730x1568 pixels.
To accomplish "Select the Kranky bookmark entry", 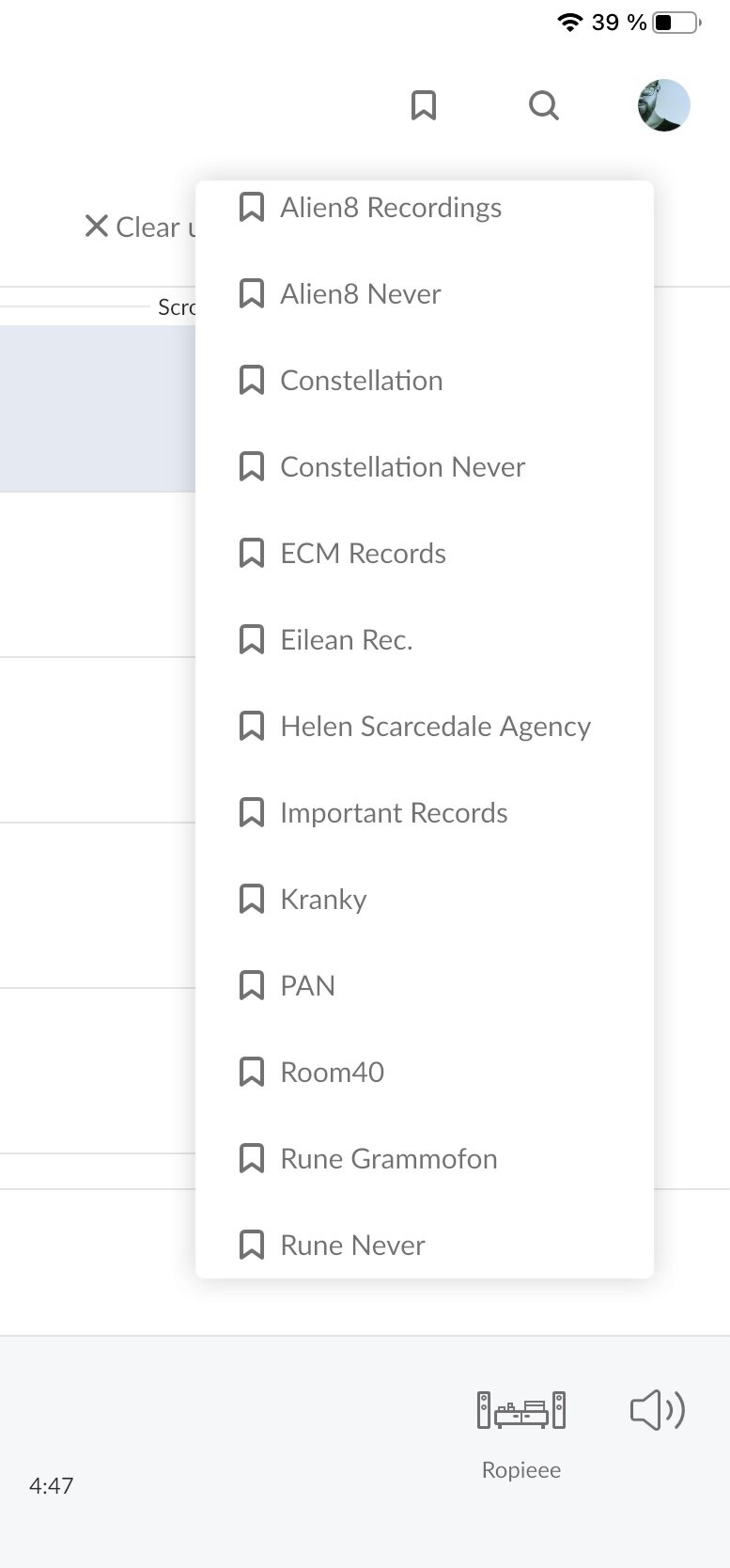I will (x=323, y=900).
